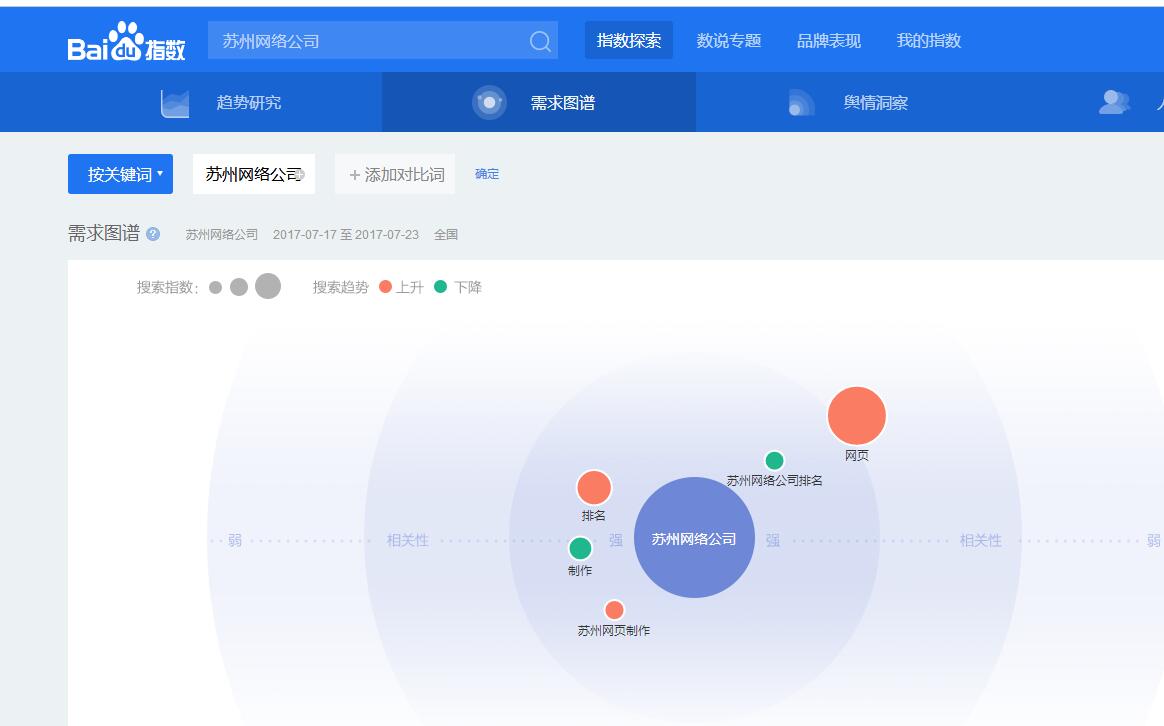Click the search magnifier icon
The width and height of the screenshot is (1164, 726).
point(540,41)
